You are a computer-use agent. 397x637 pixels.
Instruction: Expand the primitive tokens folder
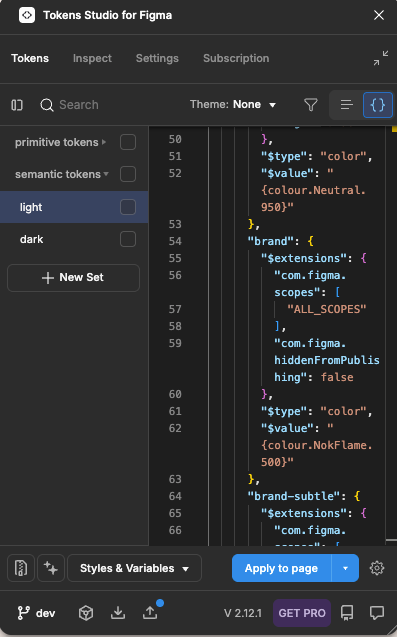[x=104, y=142]
